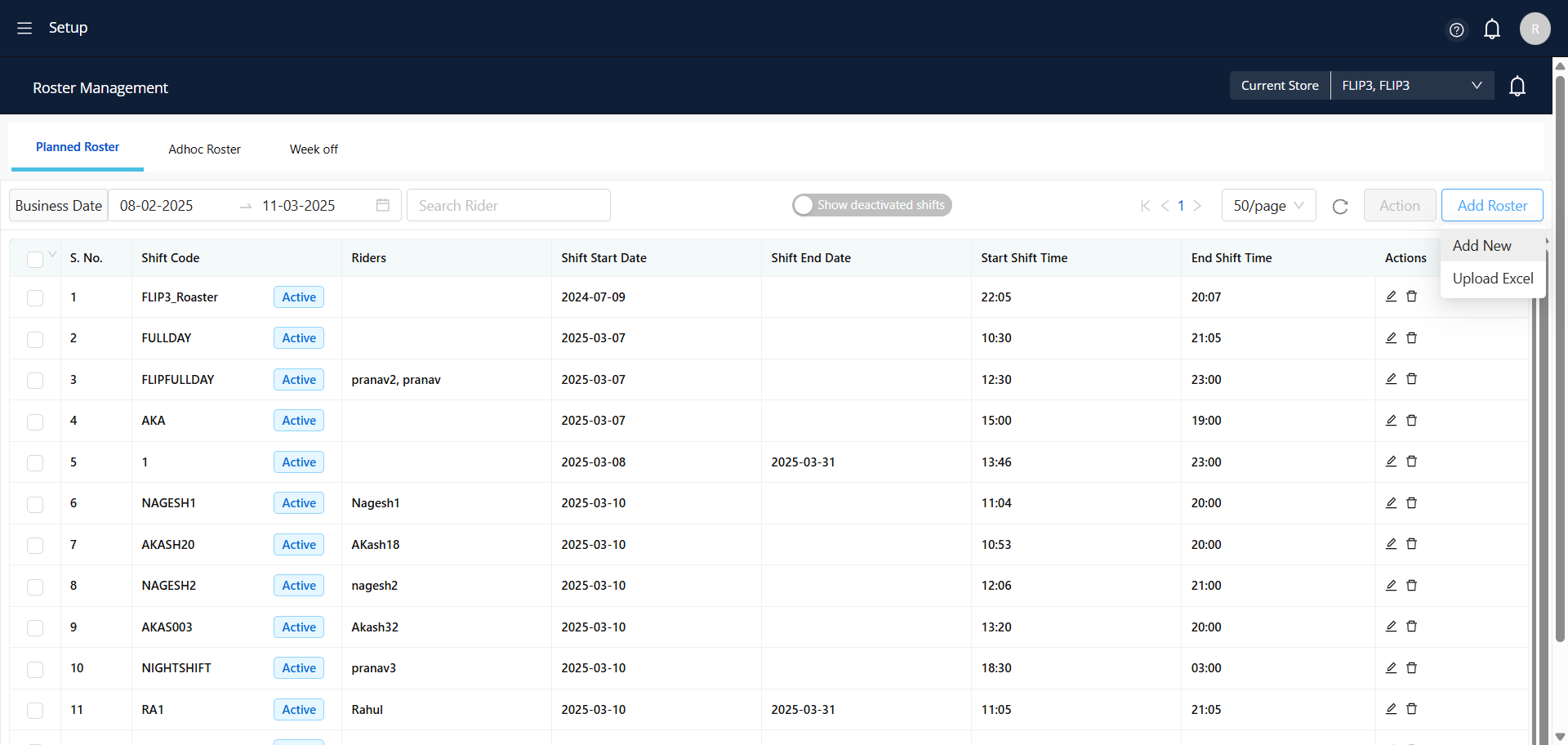Click bell icon beside Current Store selector
Image resolution: width=1568 pixels, height=745 pixels.
click(1517, 86)
